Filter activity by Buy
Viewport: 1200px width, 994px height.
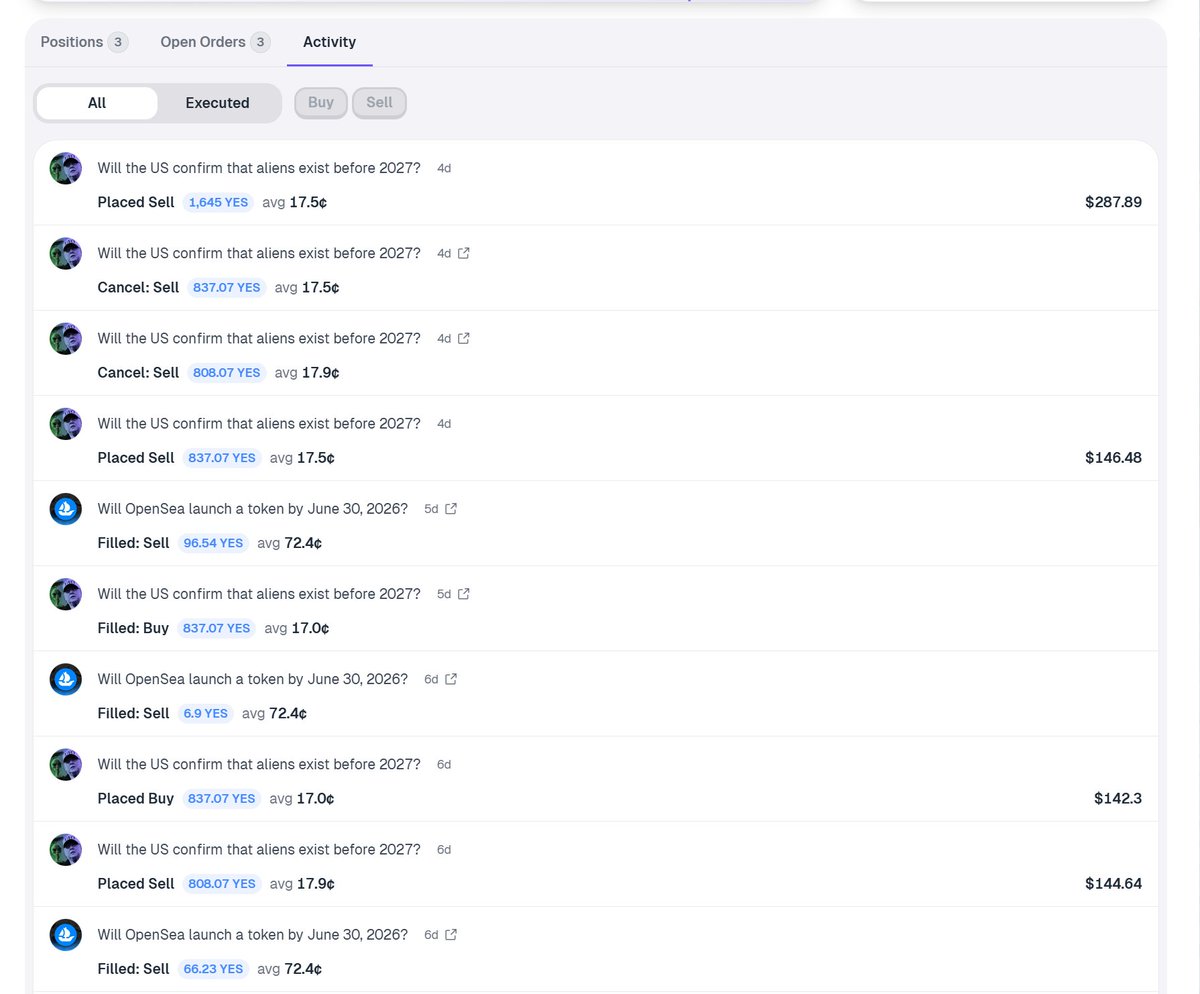(x=321, y=103)
